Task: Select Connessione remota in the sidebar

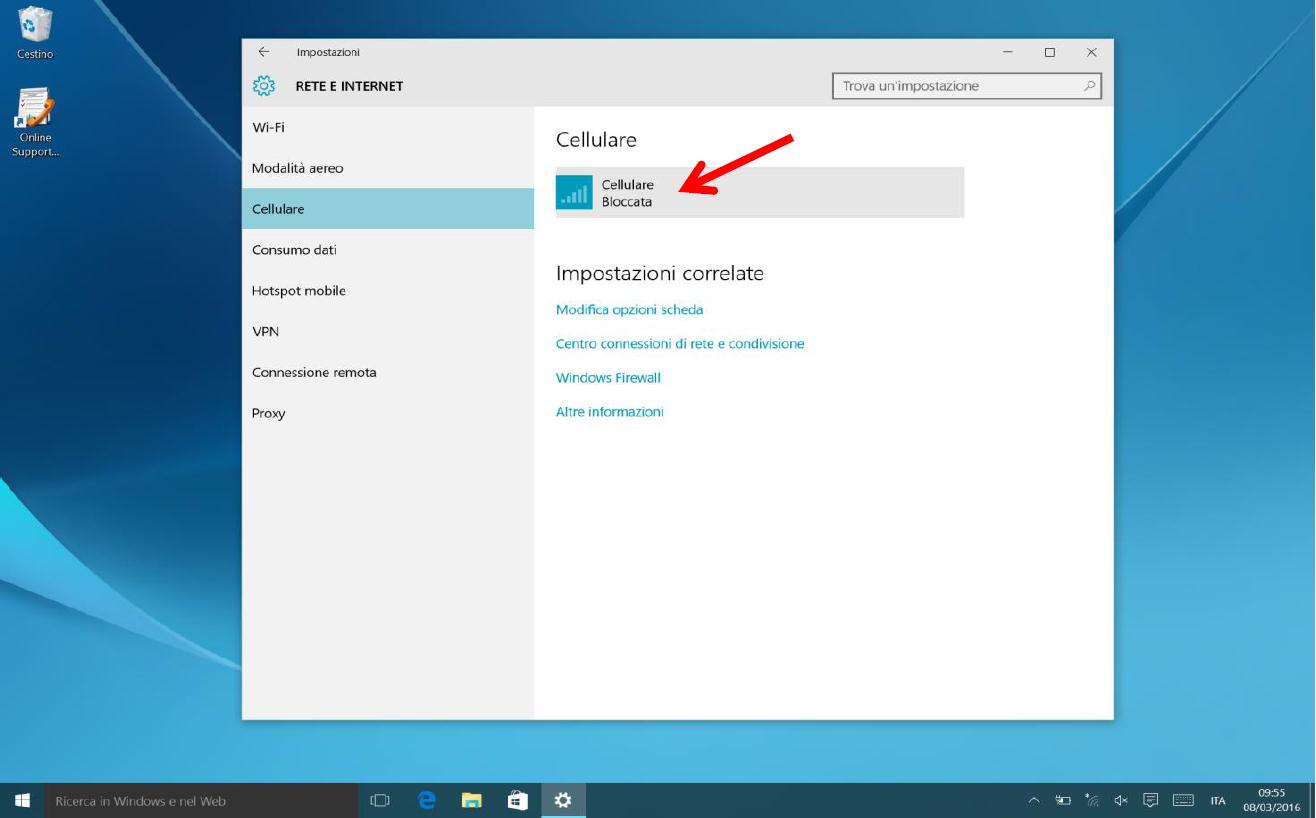Action: [x=388, y=372]
